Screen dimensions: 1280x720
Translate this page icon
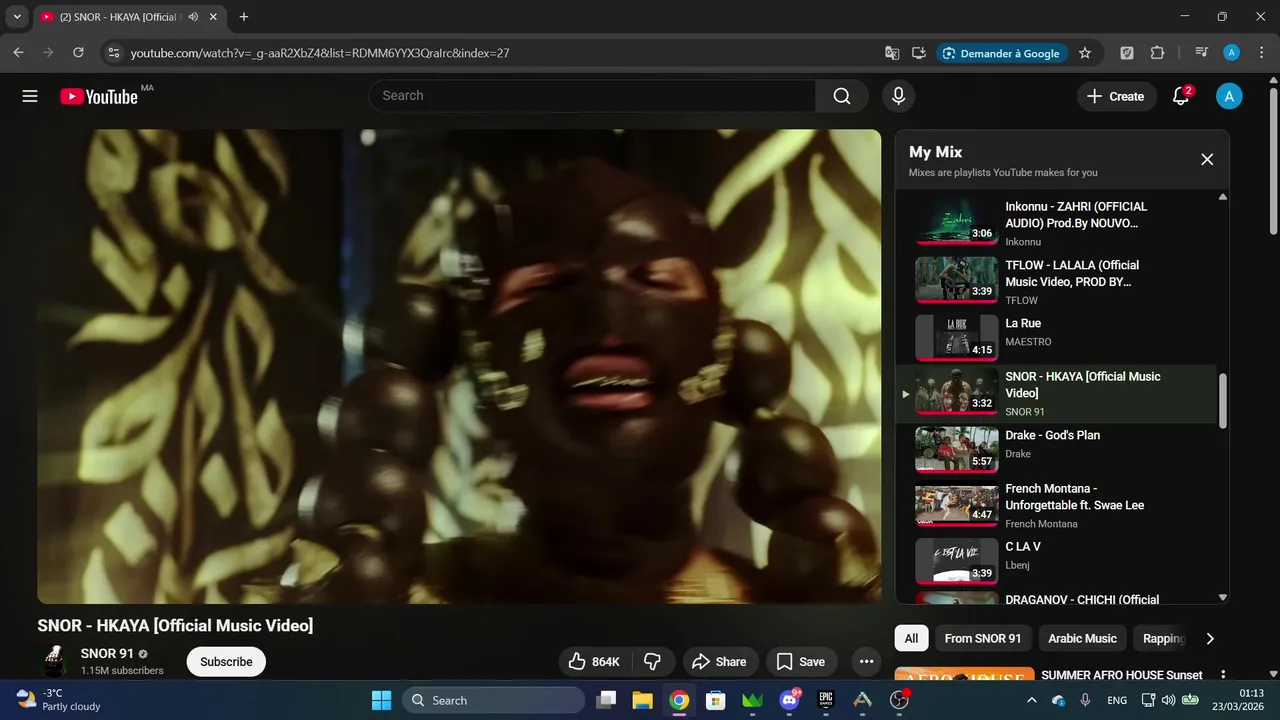click(x=892, y=53)
